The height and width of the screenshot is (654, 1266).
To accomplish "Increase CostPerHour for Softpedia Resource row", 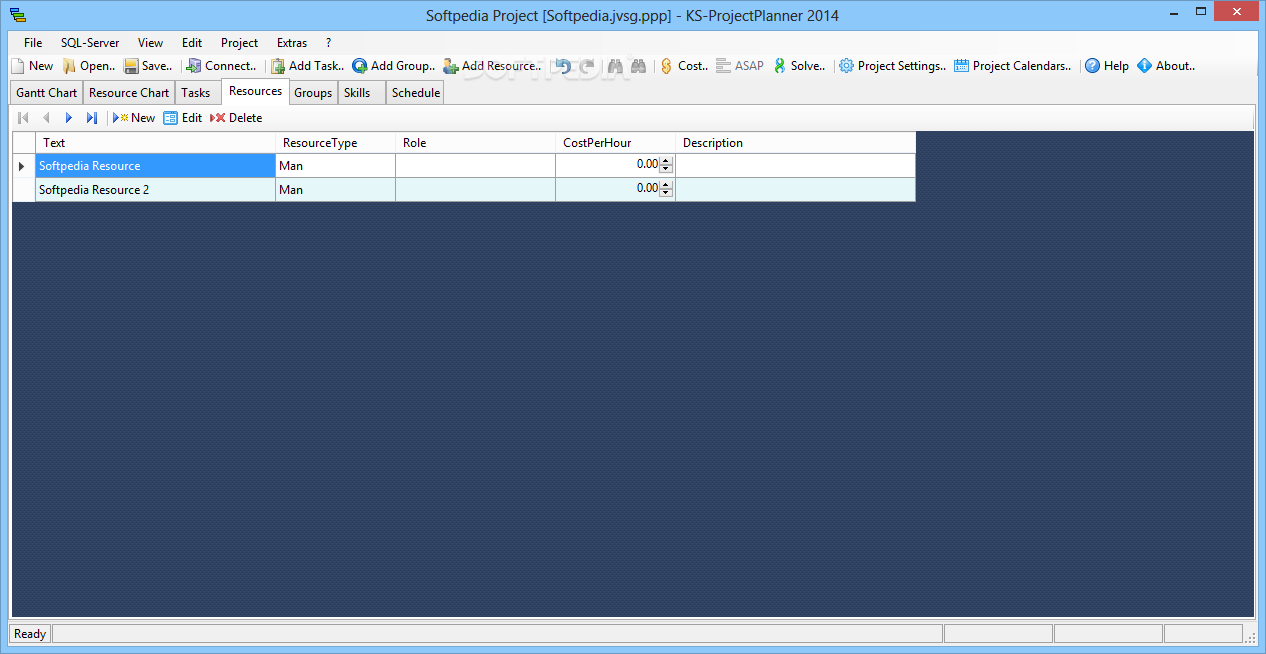I will (x=666, y=161).
